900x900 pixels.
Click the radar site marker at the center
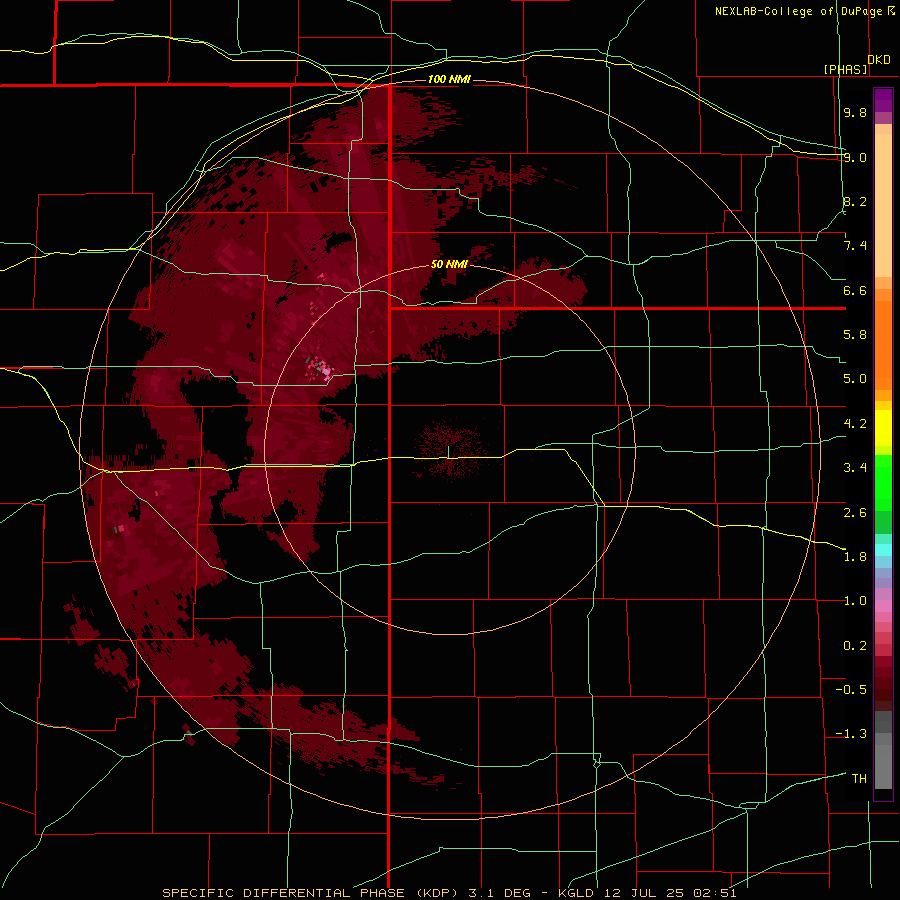tap(448, 452)
